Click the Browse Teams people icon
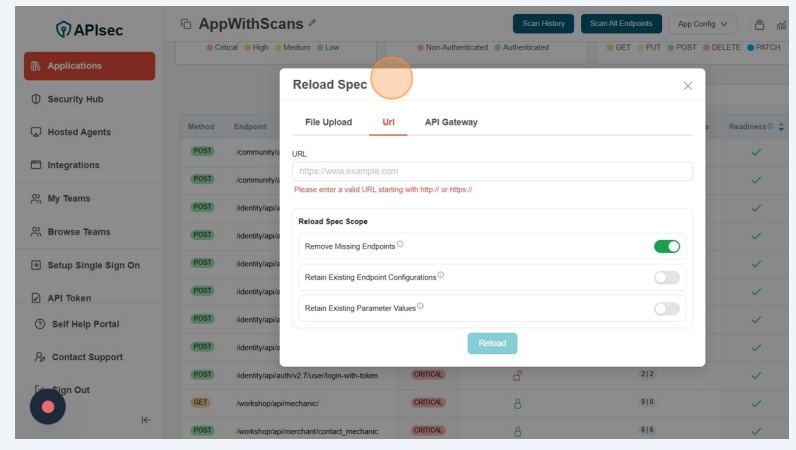This screenshot has height=450, width=796. pyautogui.click(x=36, y=232)
